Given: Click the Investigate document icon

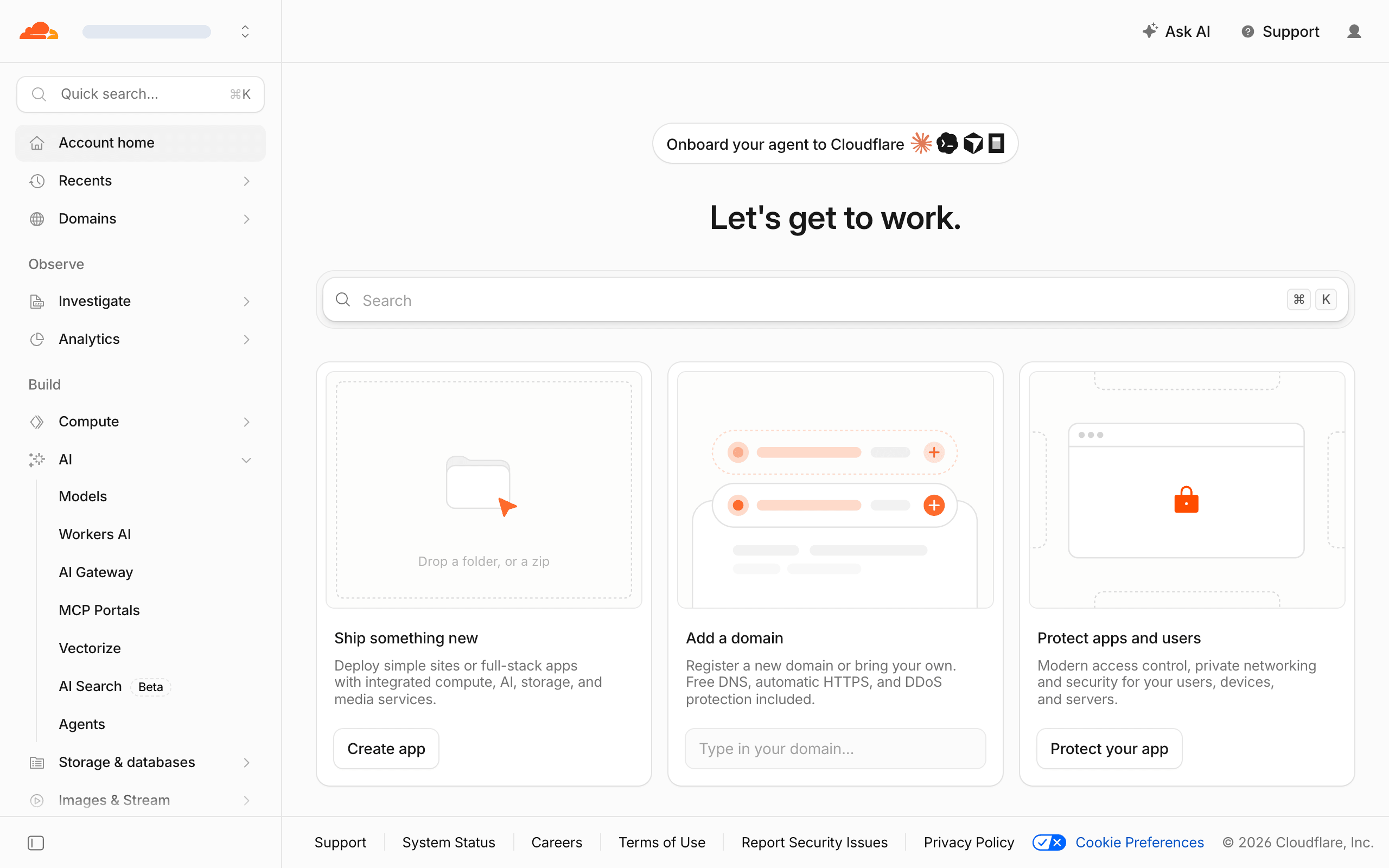Looking at the screenshot, I should click(x=37, y=302).
